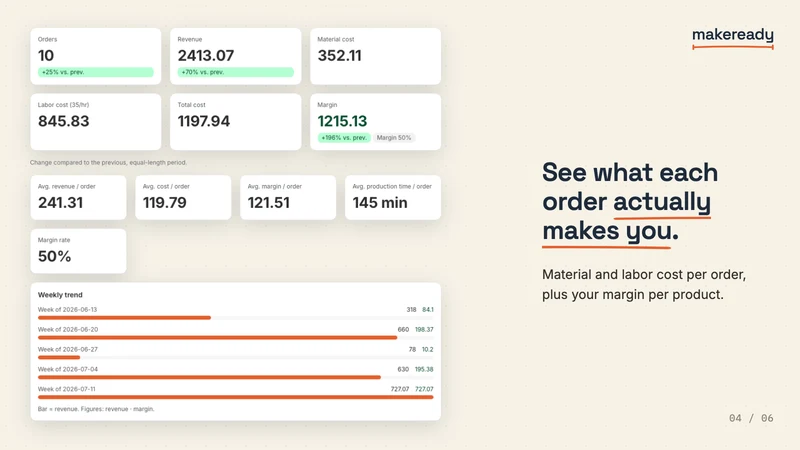Select the Total cost value 1197.94

click(204, 121)
